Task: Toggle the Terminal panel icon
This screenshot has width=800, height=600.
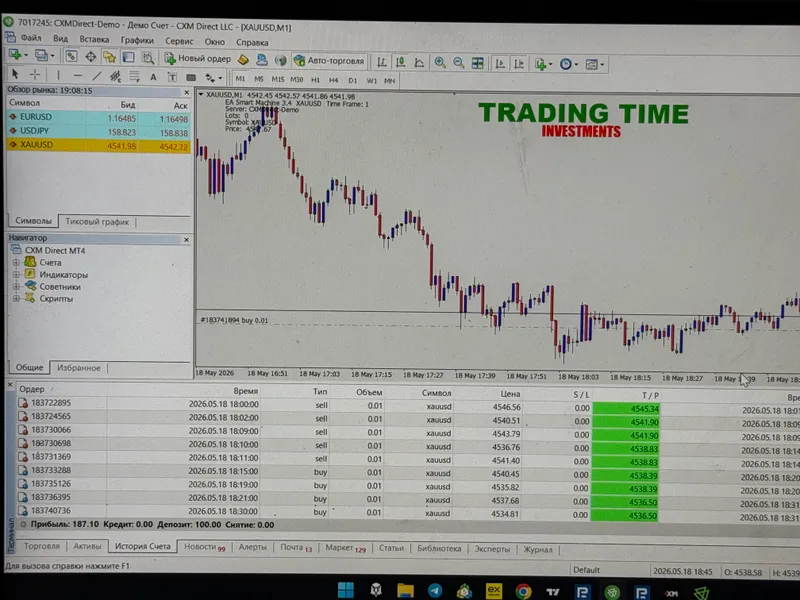Action: (128, 57)
